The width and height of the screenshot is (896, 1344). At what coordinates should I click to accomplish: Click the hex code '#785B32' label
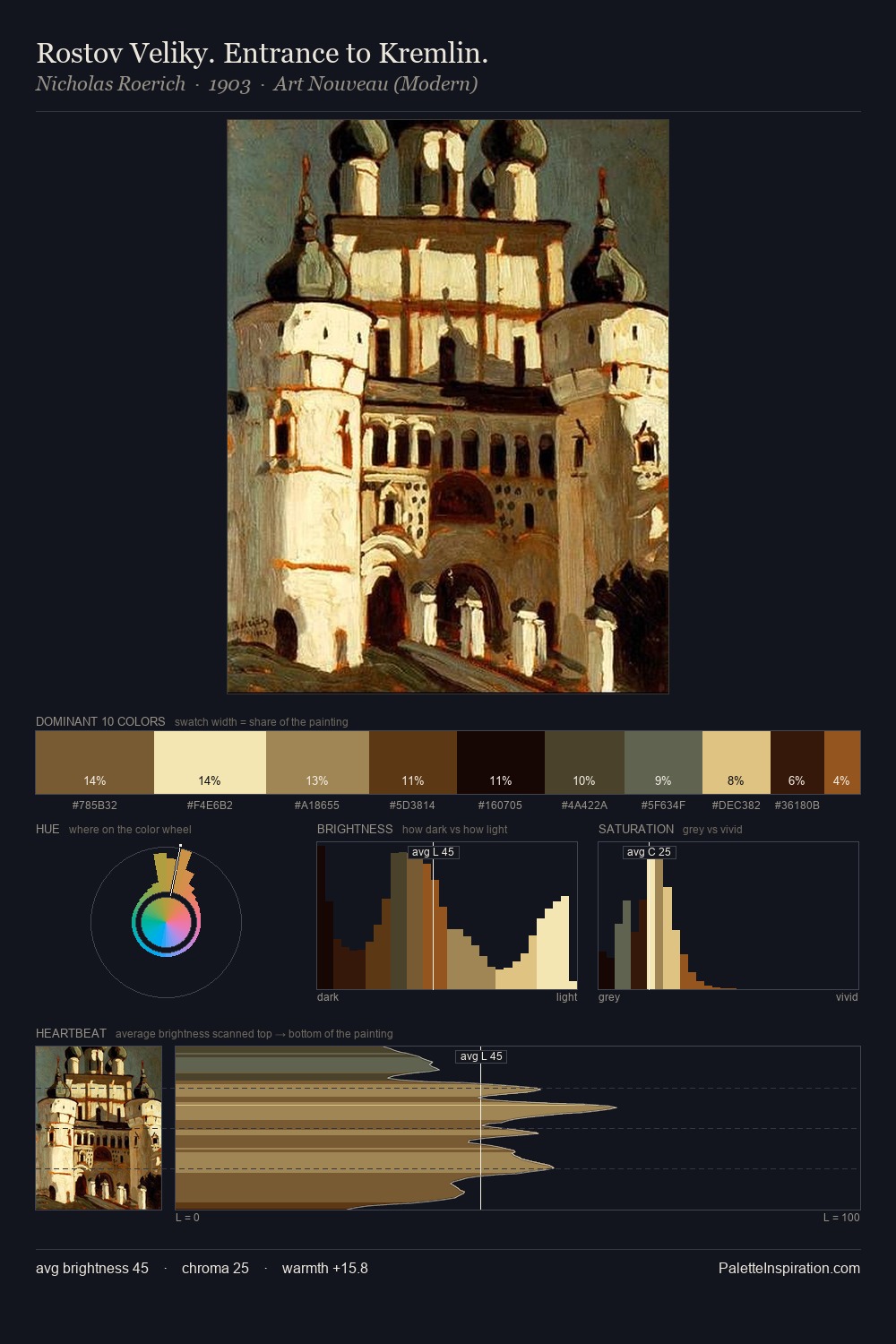pyautogui.click(x=95, y=806)
